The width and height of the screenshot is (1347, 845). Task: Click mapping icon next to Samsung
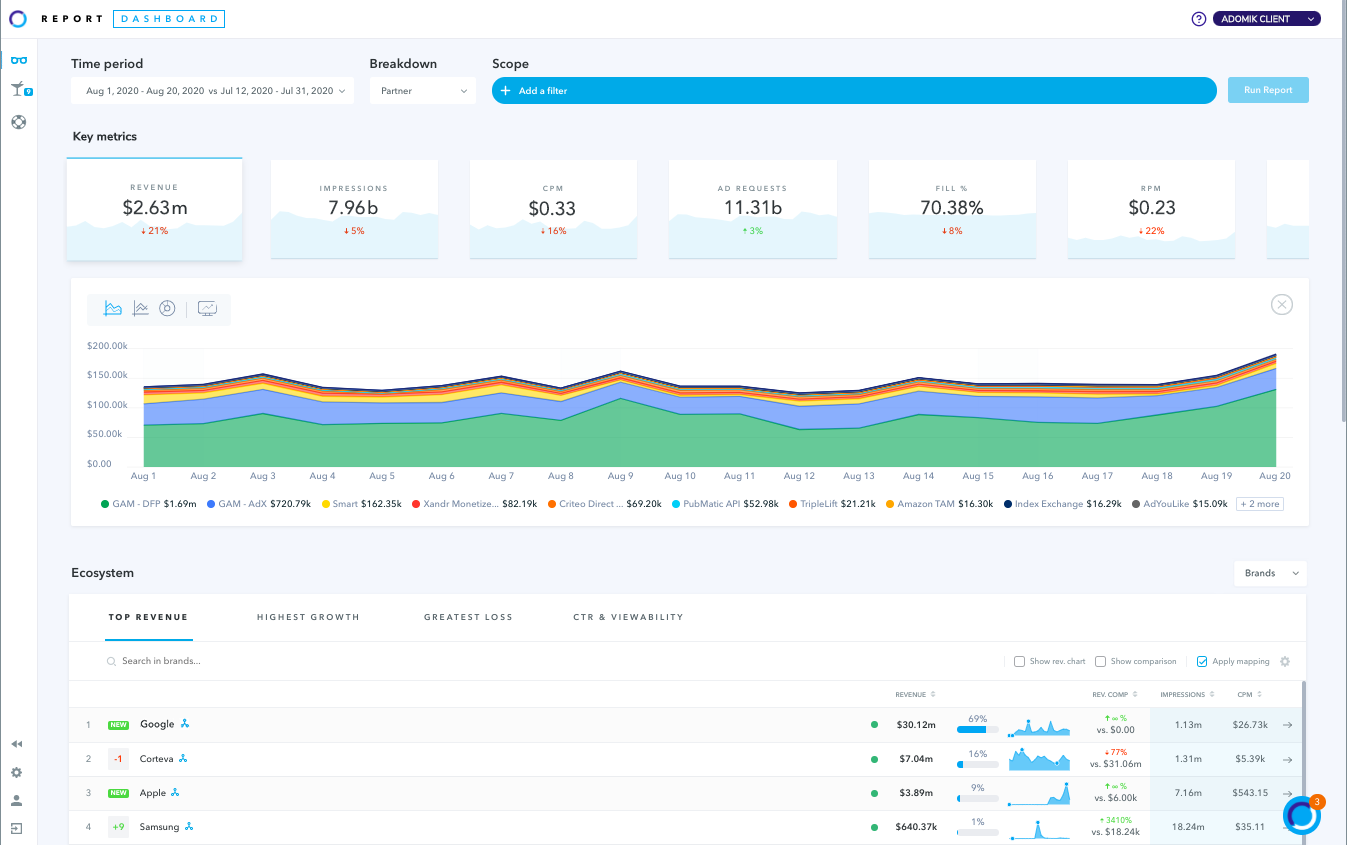click(x=188, y=827)
